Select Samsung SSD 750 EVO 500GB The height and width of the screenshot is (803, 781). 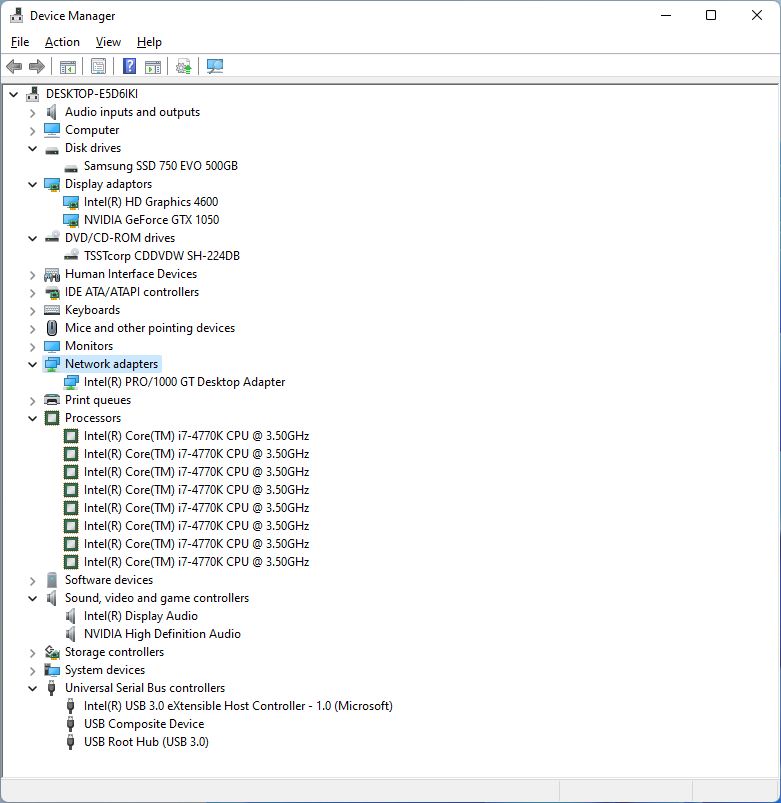tap(160, 166)
